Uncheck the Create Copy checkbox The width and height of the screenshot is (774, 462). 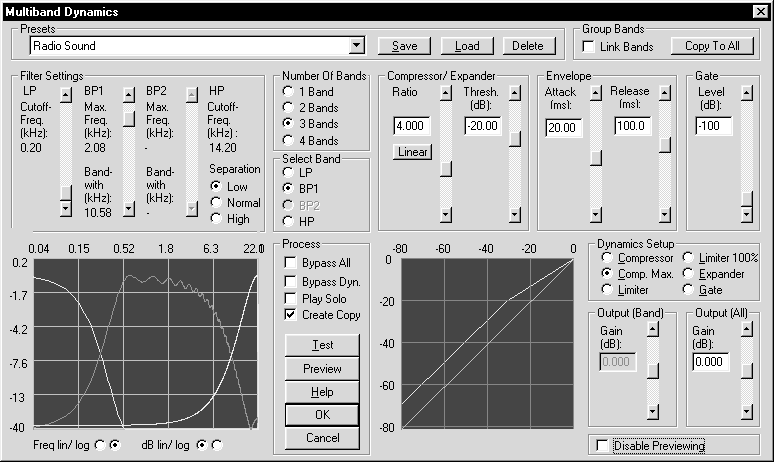click(x=291, y=315)
